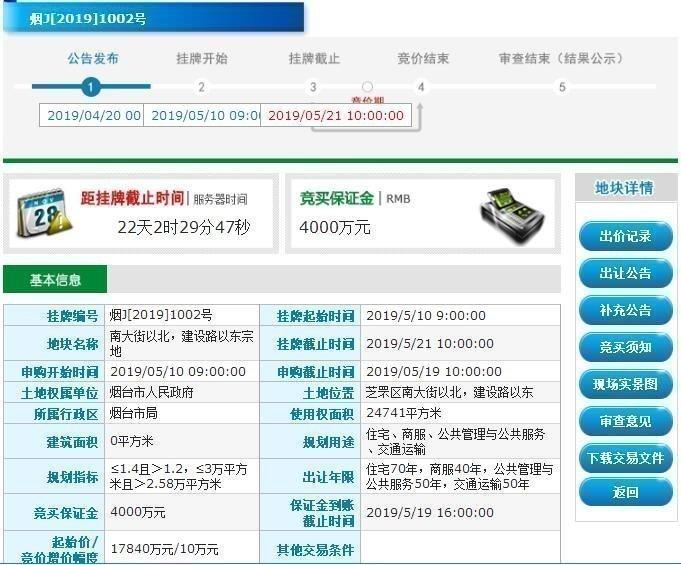
Task: Click cell 24741平方米
Action: click(x=460, y=413)
